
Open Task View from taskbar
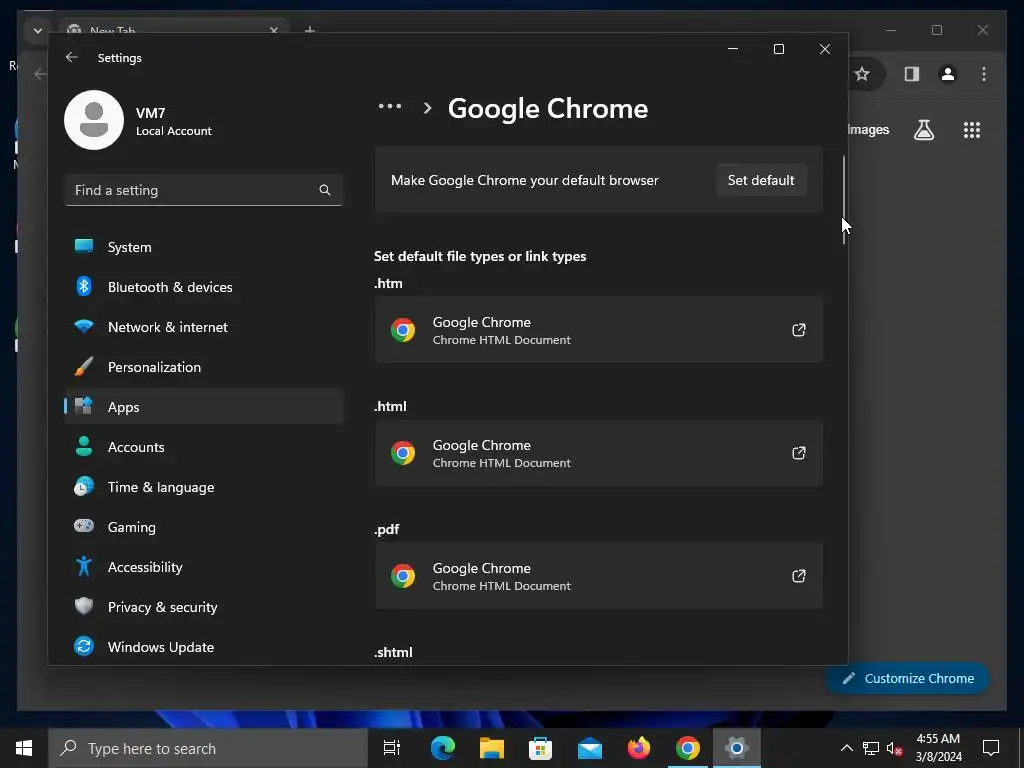pos(392,748)
